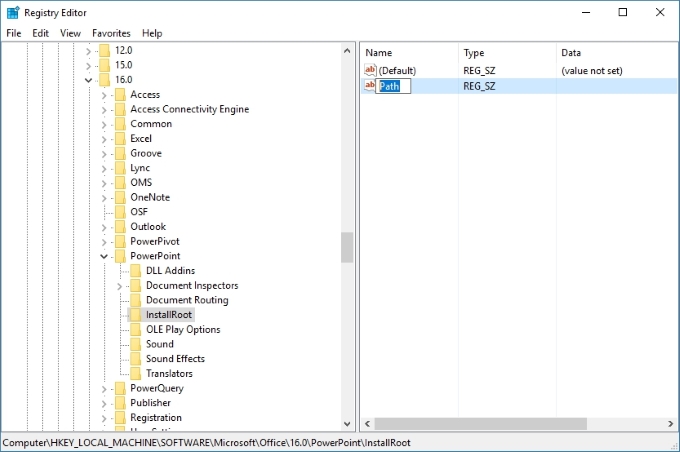Open the File menu

14,33
